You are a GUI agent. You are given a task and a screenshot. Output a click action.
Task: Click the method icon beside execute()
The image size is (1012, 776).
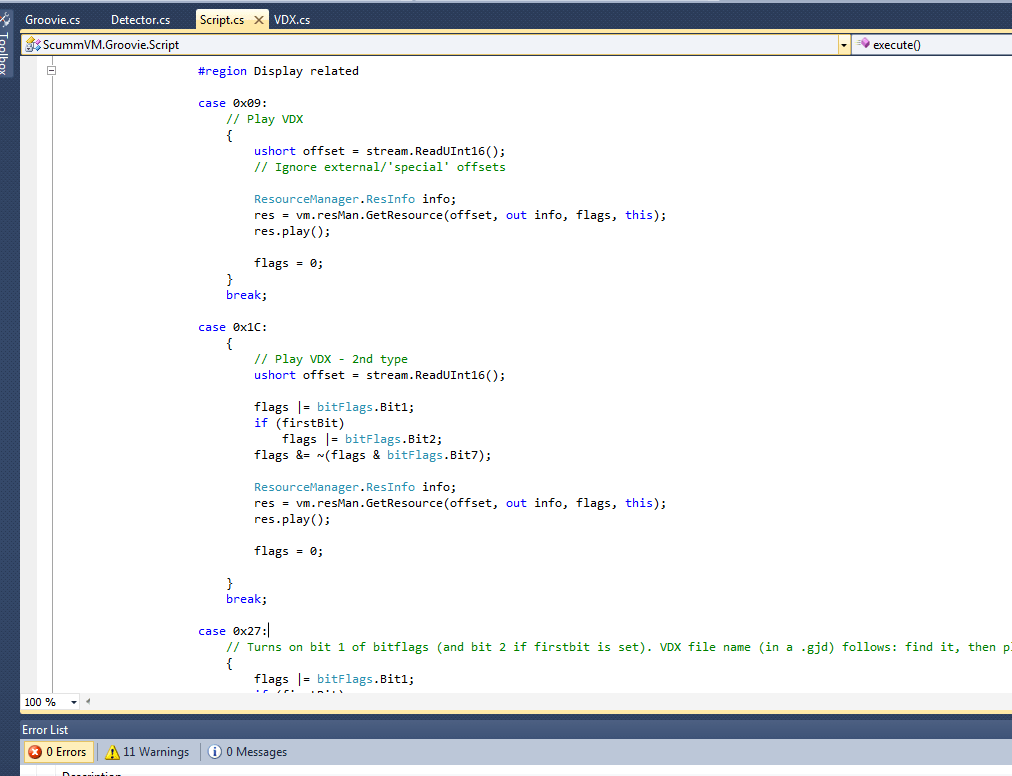coord(863,44)
